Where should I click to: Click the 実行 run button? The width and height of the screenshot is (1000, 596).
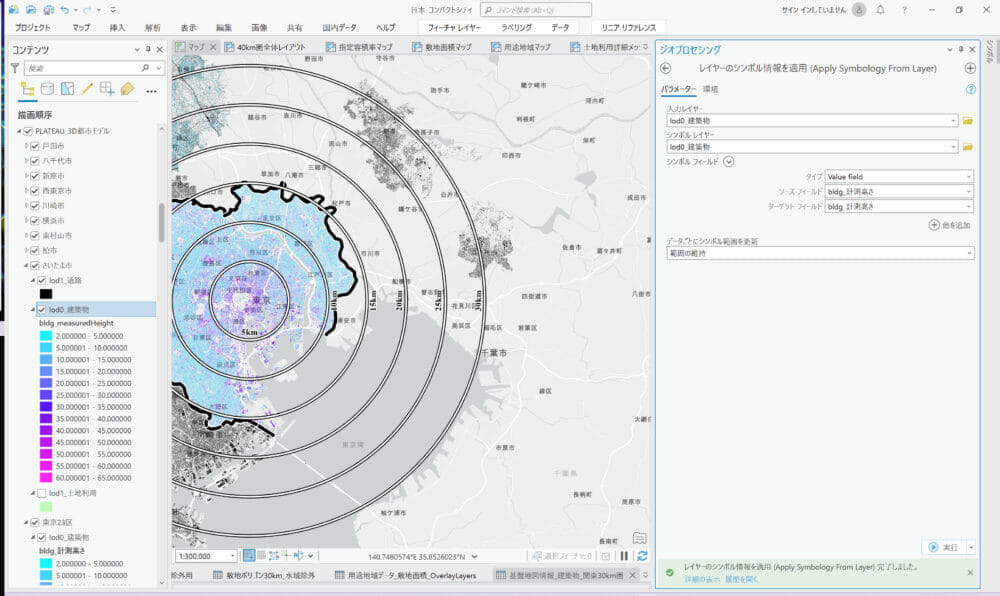pyautogui.click(x=944, y=547)
